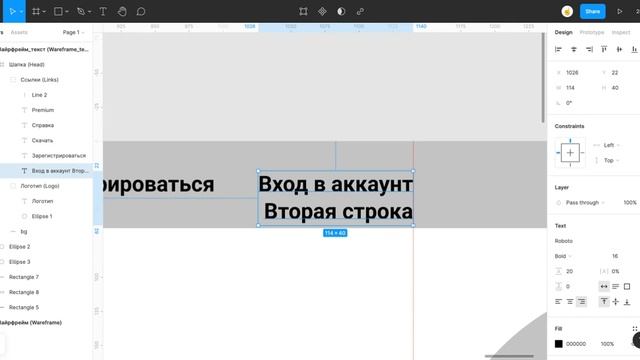This screenshot has width=640, height=360.
Task: Open Bold font weight dropdown
Action: click(x=563, y=256)
